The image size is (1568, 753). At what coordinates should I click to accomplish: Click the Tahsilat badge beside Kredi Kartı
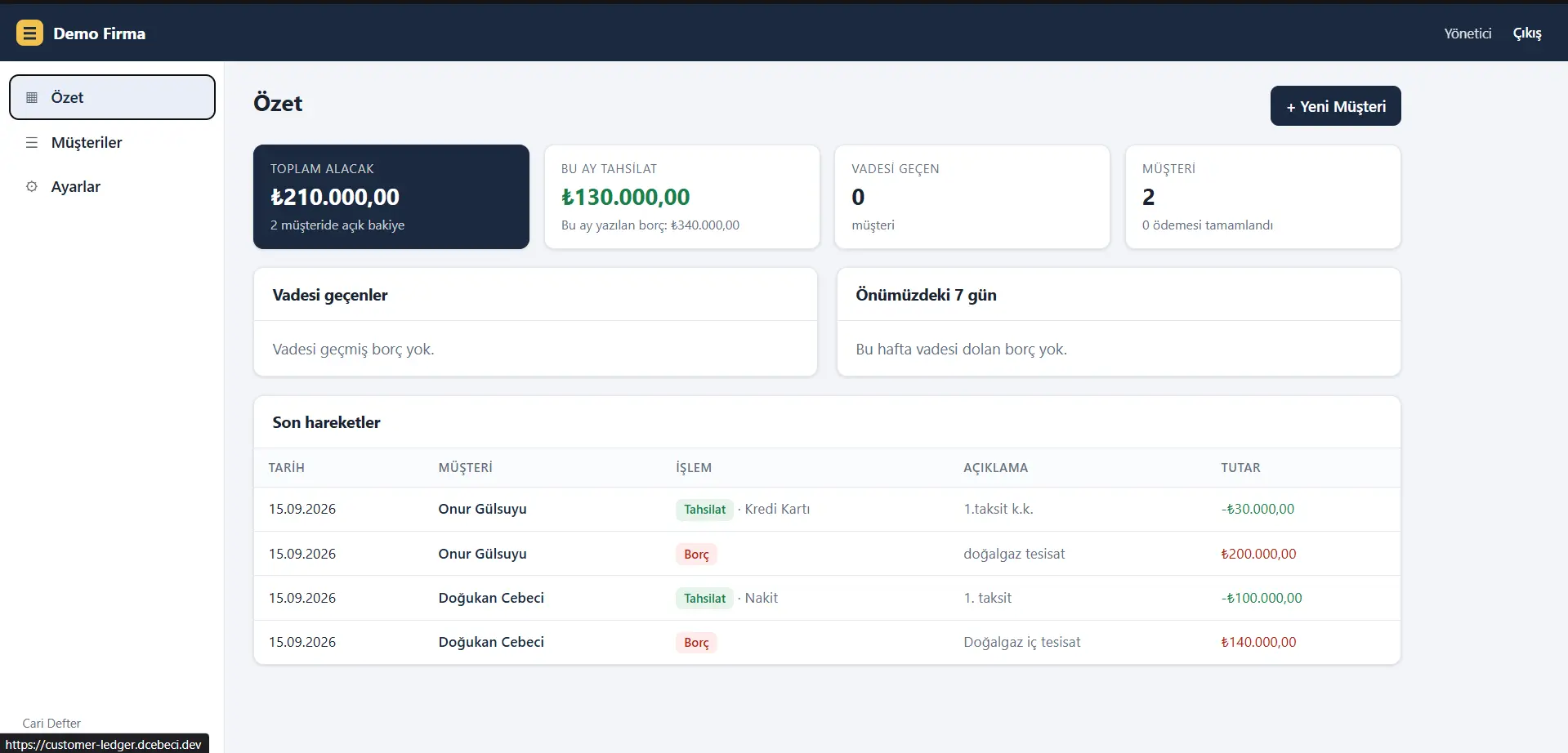(x=704, y=510)
